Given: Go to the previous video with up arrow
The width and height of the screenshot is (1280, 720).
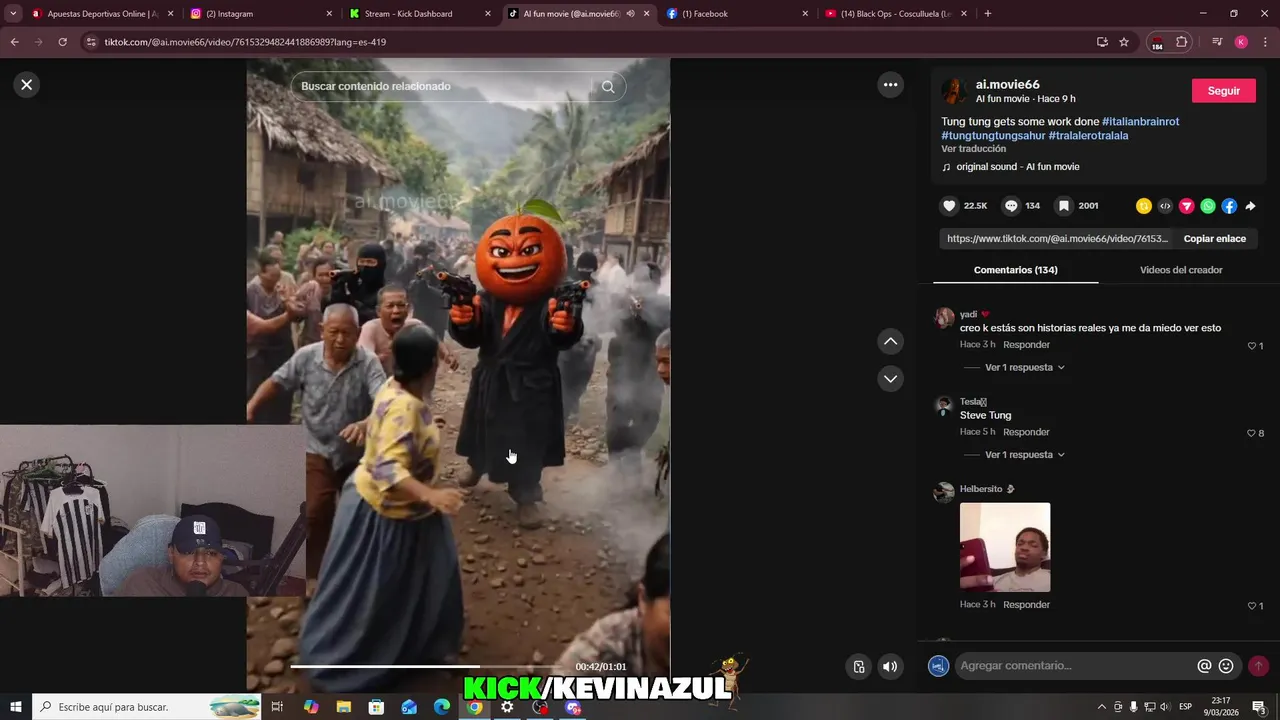Looking at the screenshot, I should click(890, 342).
